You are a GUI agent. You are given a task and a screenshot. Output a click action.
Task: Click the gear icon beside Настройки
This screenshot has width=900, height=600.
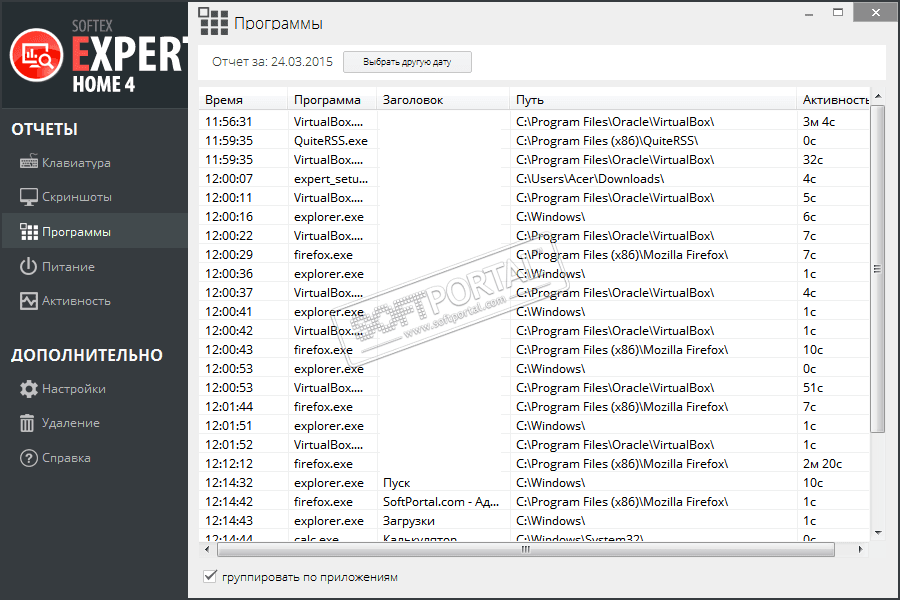[x=29, y=389]
